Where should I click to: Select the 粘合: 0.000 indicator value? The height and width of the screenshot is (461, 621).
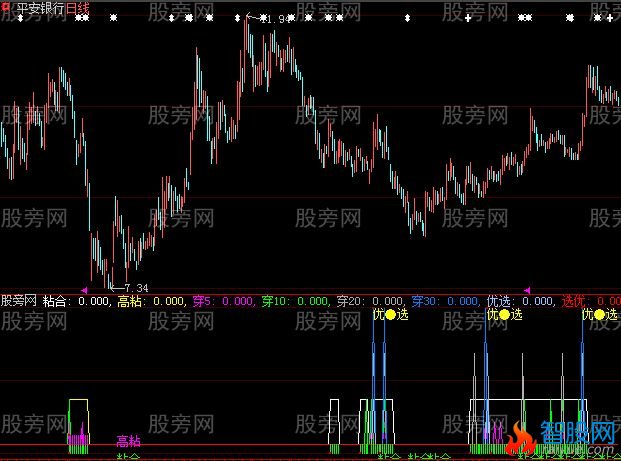point(76,301)
